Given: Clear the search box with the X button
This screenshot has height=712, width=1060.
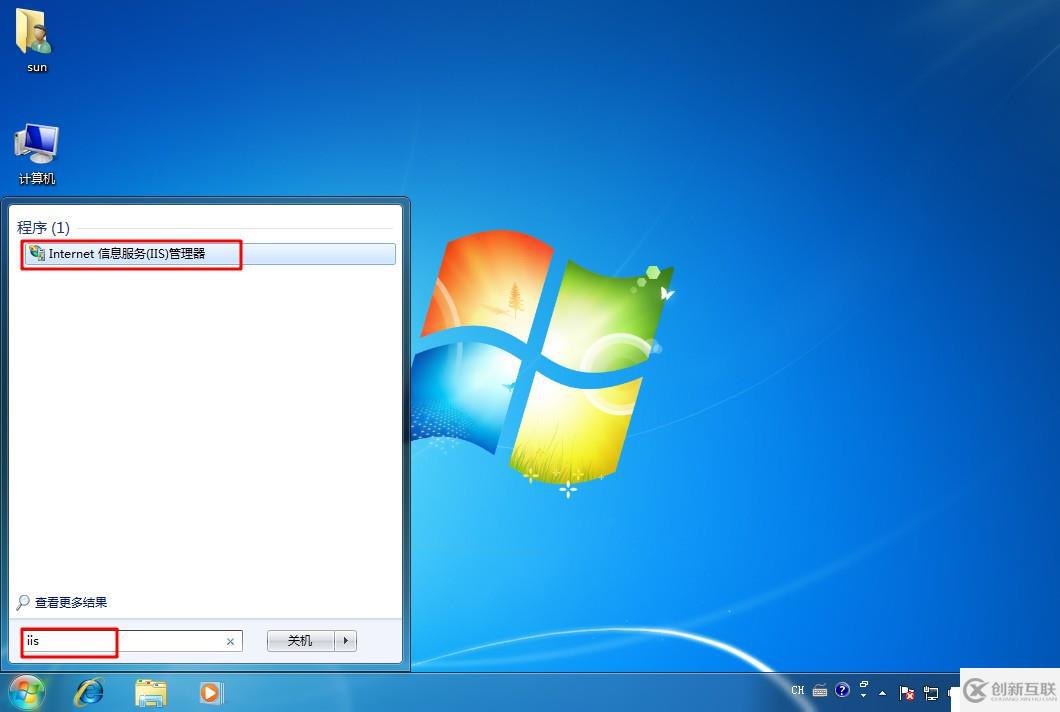Looking at the screenshot, I should click(x=230, y=642).
